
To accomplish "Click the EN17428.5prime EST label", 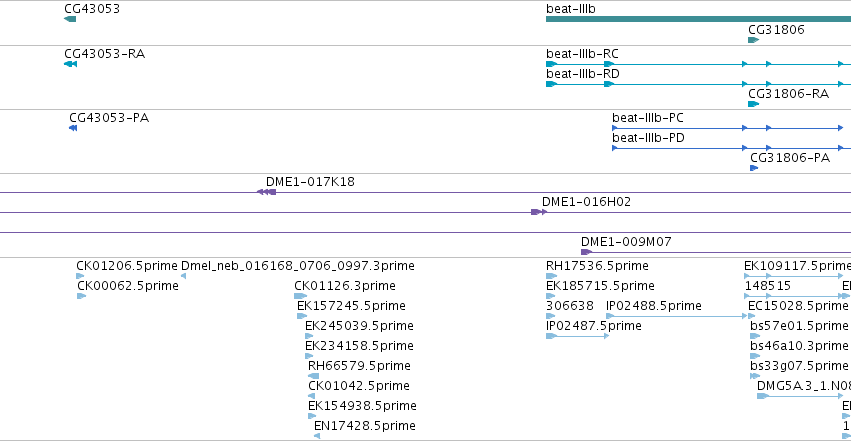I will tap(365, 426).
